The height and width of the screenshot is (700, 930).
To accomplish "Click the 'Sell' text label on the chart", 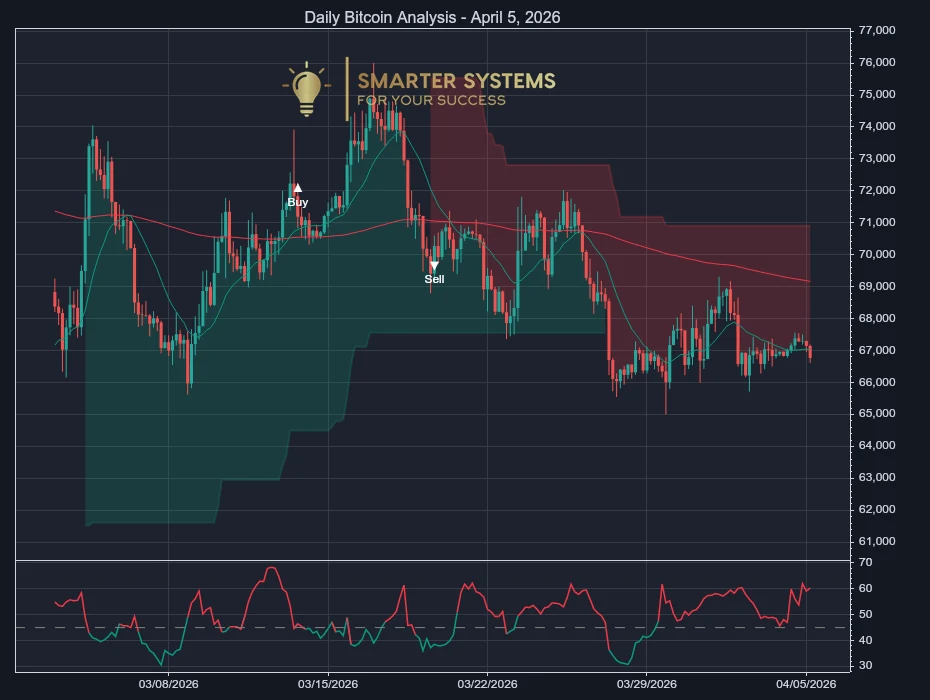I will [x=434, y=280].
